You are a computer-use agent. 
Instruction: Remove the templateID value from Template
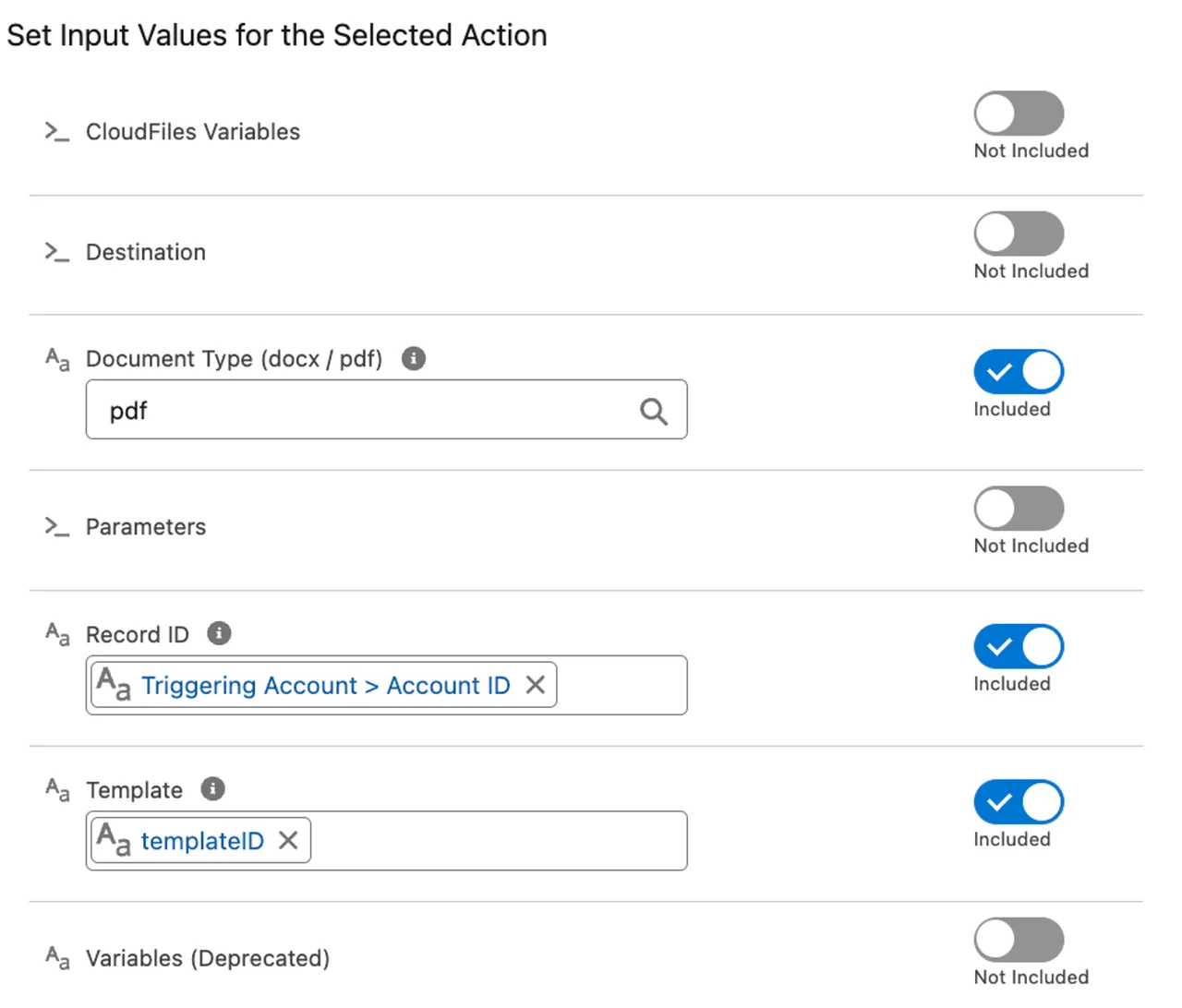coord(287,840)
